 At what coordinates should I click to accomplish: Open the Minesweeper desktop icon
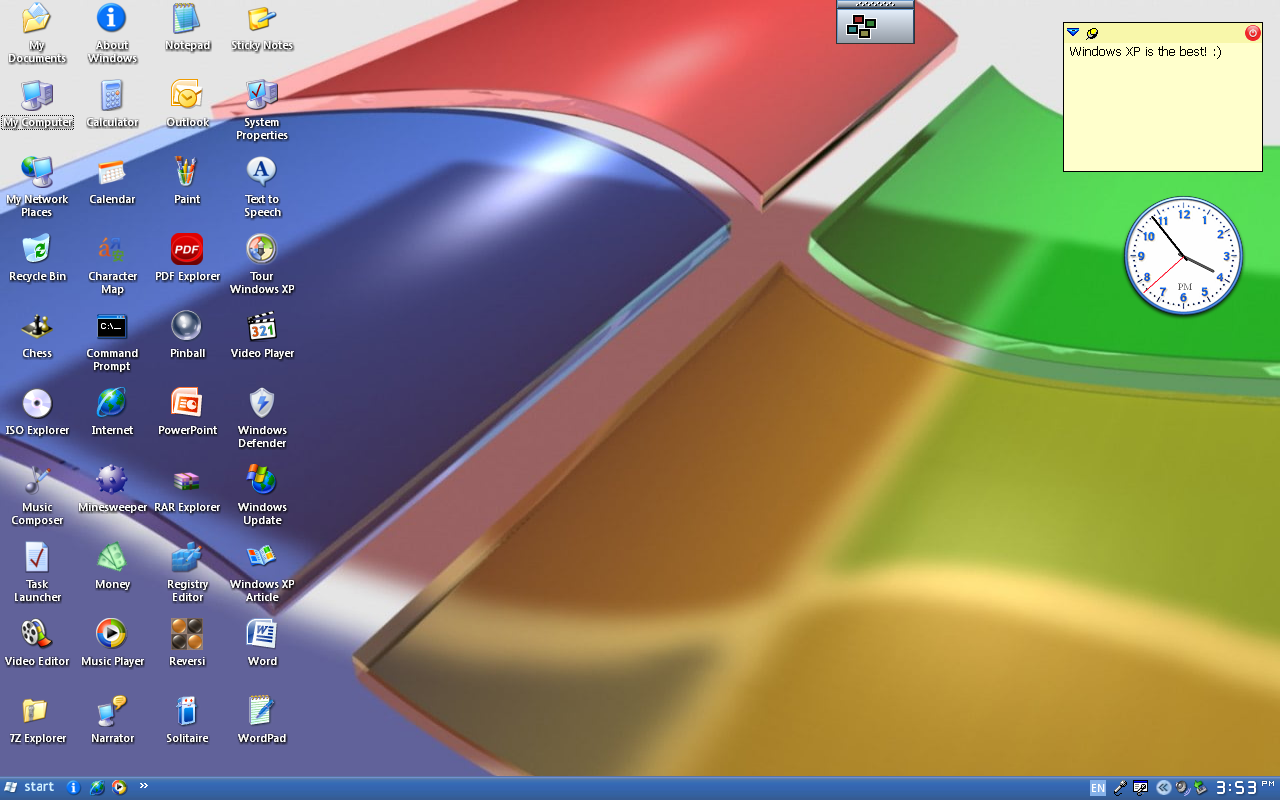coord(112,488)
